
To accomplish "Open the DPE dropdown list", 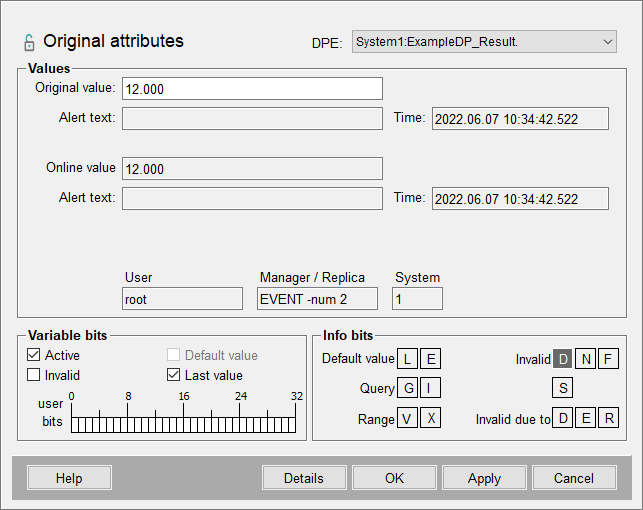I will pyautogui.click(x=608, y=42).
